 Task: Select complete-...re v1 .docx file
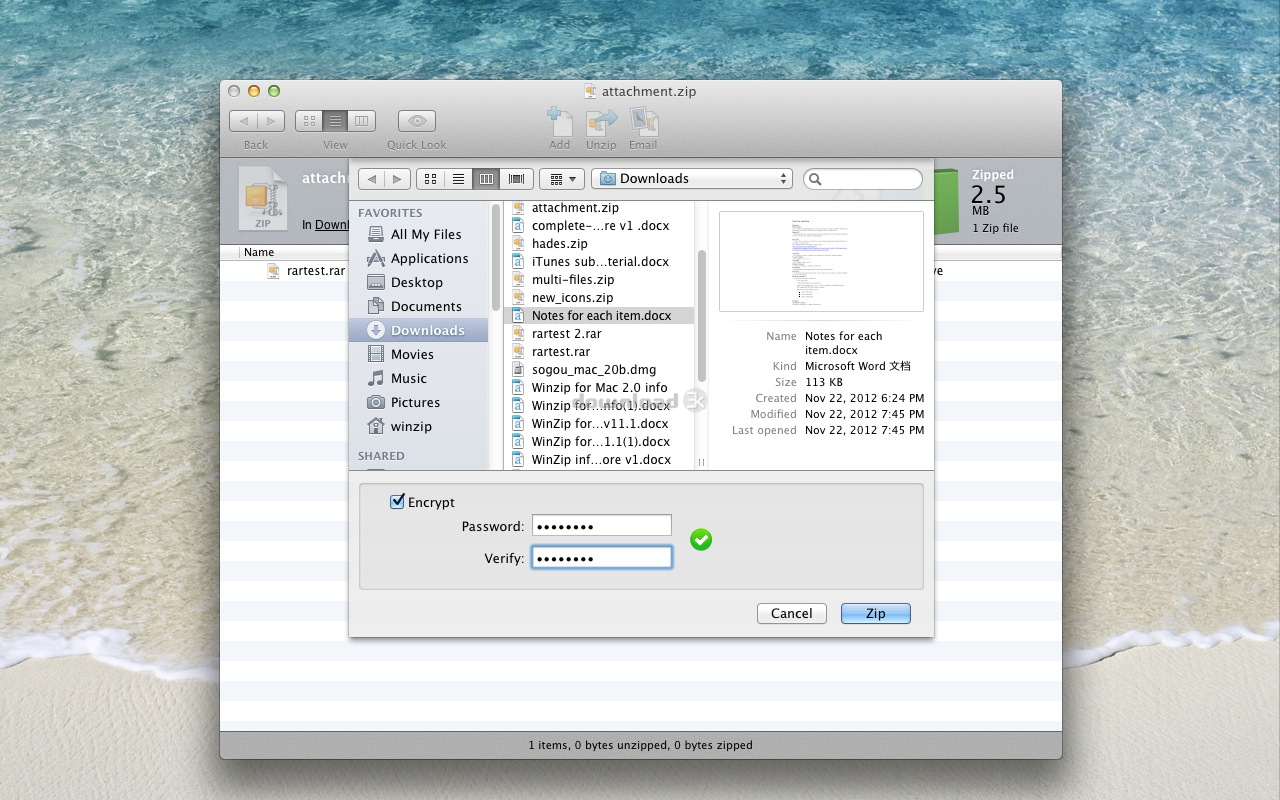click(599, 226)
